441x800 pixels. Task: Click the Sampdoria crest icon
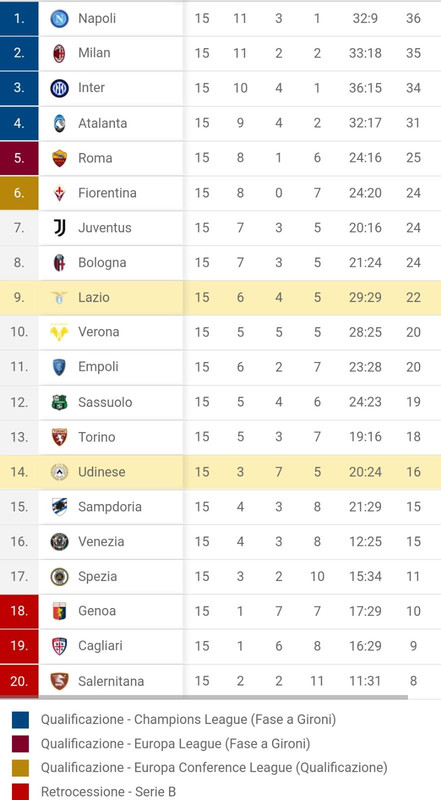point(60,507)
